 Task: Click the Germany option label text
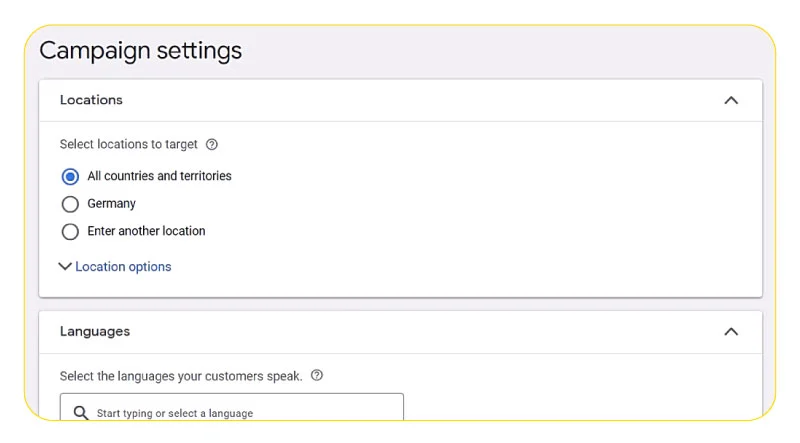click(x=111, y=204)
